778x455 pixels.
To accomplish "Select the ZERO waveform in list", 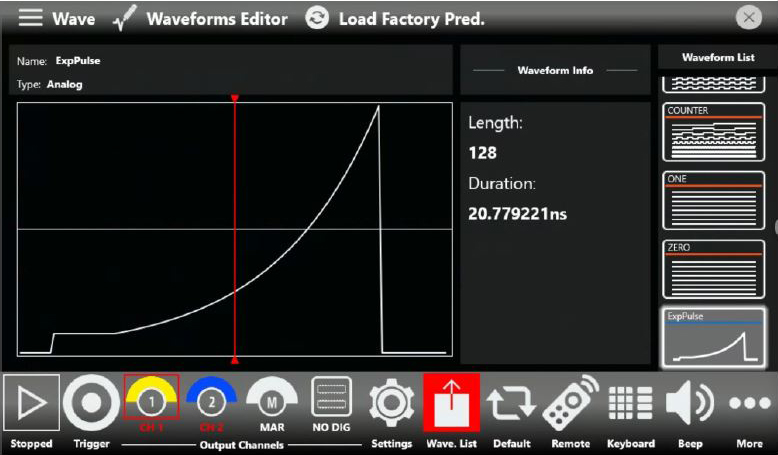I will (713, 268).
